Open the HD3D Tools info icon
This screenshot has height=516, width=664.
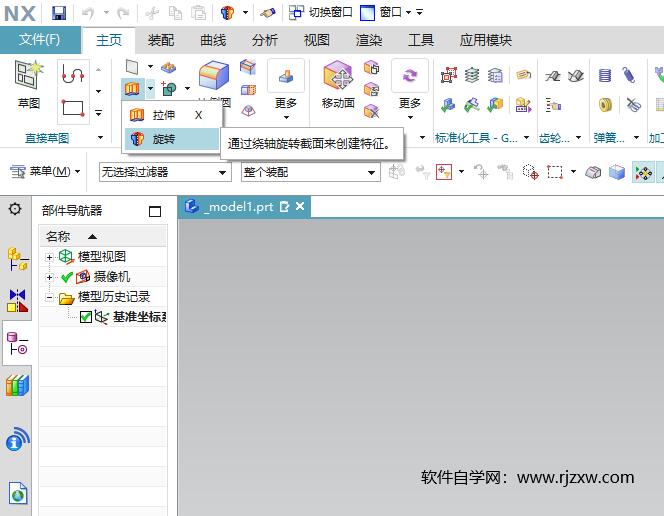[17, 439]
